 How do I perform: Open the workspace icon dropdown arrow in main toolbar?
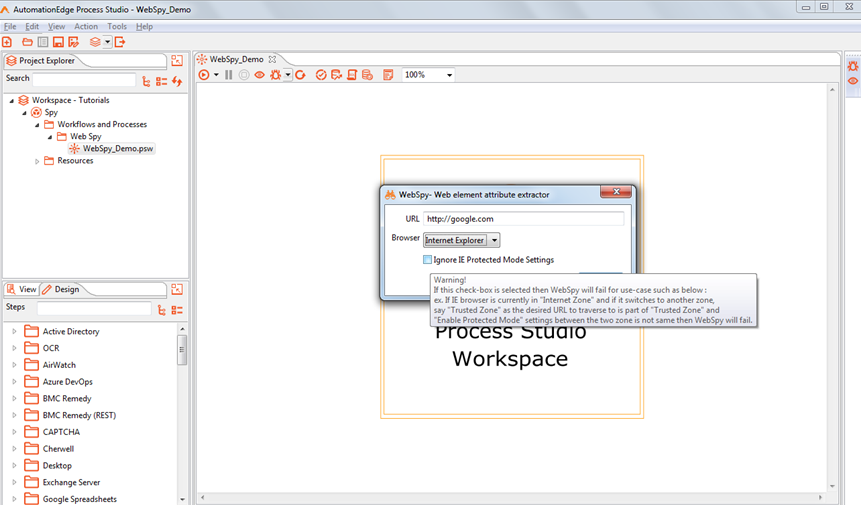click(108, 42)
